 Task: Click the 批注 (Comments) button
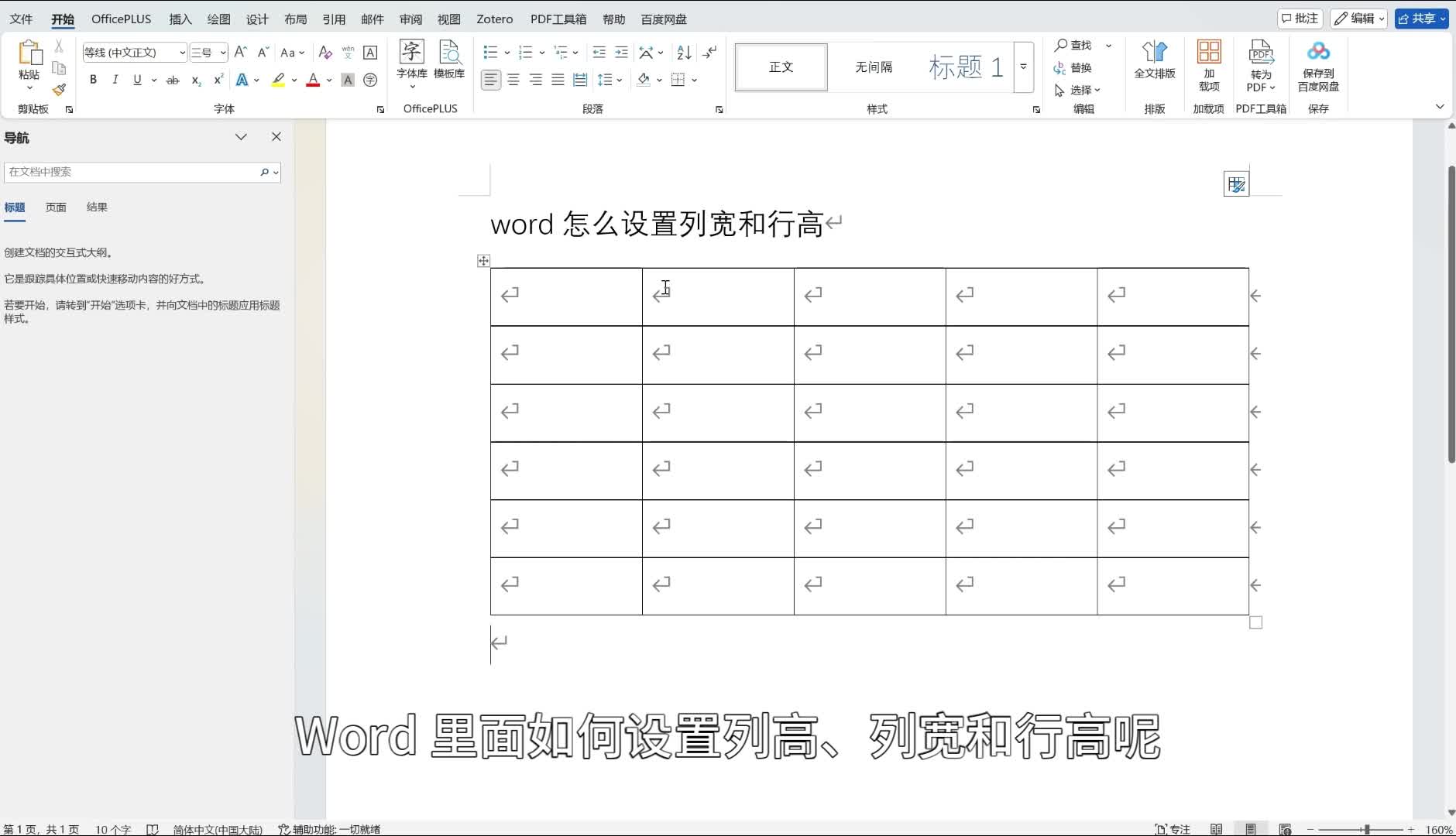(x=1300, y=19)
